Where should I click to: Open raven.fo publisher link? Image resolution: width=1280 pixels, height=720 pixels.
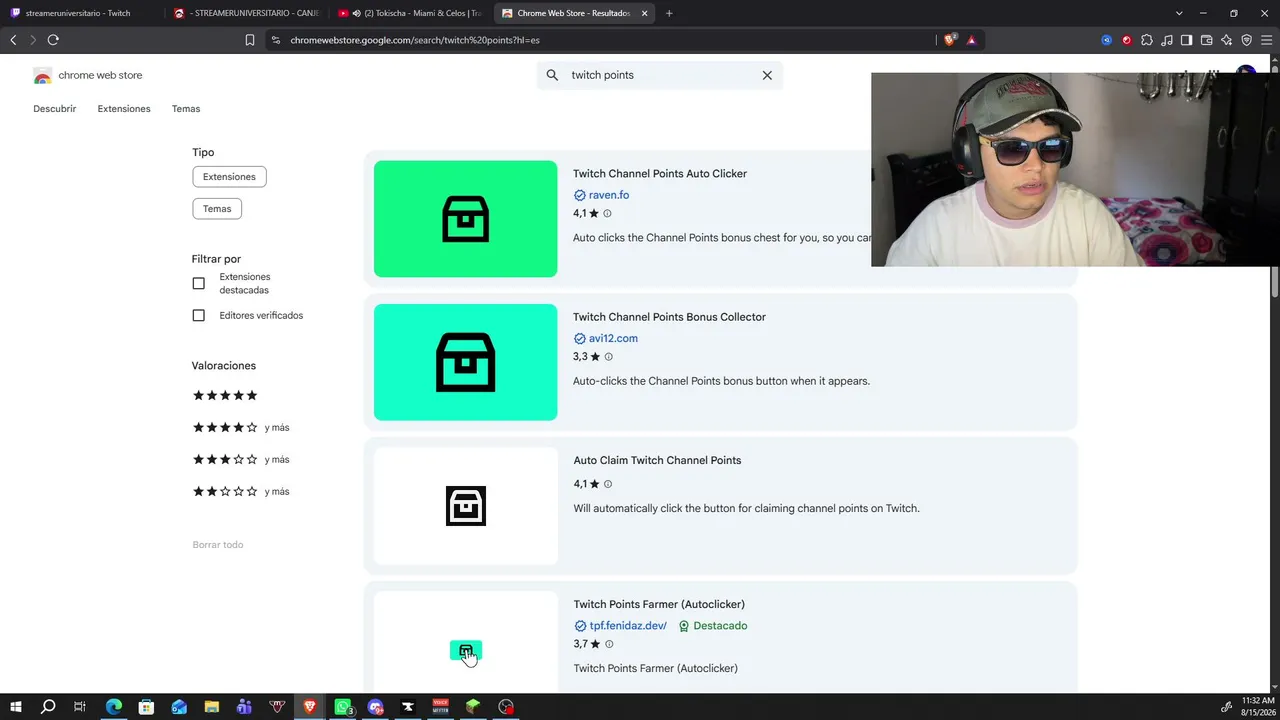[609, 195]
